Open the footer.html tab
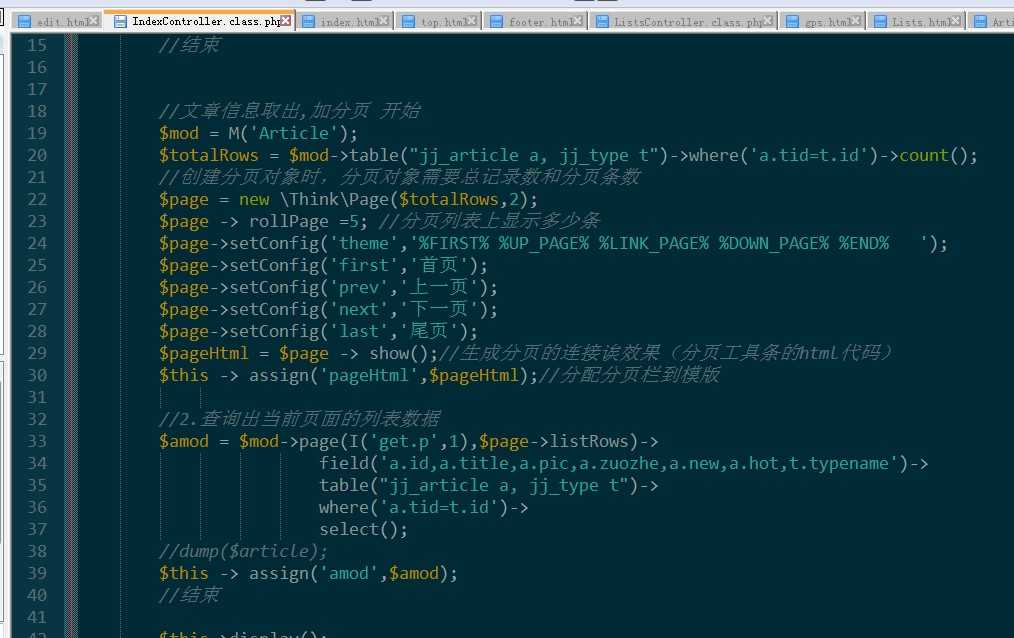This screenshot has height=638, width=1014. (536, 21)
